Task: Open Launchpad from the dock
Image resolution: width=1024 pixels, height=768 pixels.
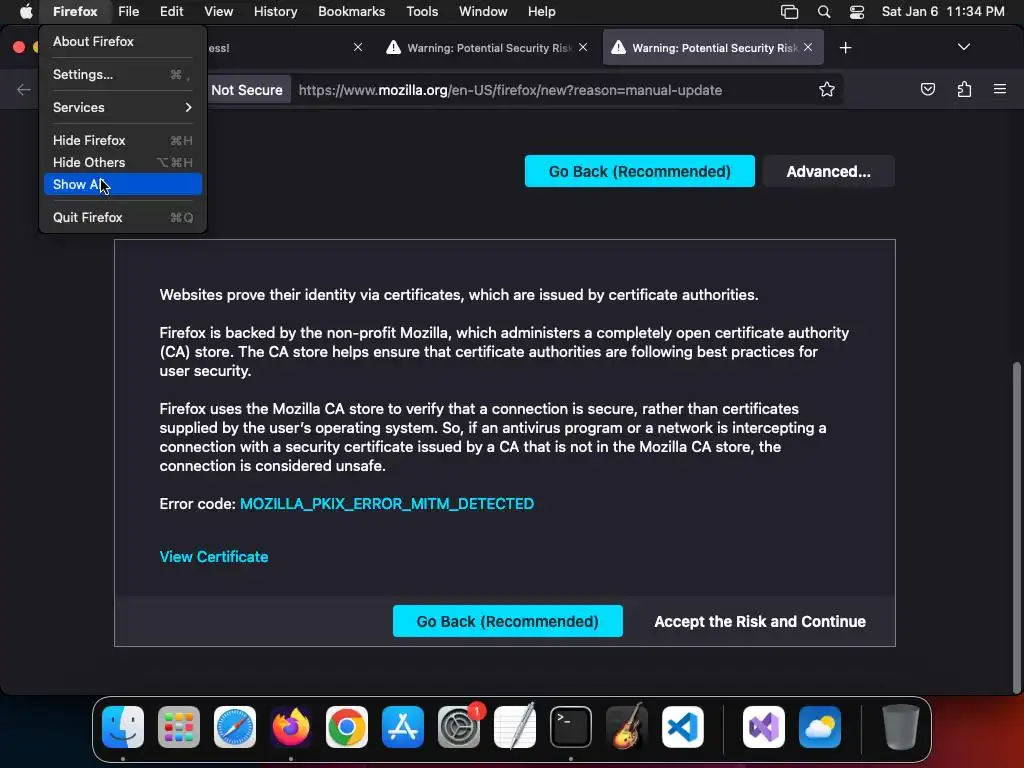Action: [178, 727]
